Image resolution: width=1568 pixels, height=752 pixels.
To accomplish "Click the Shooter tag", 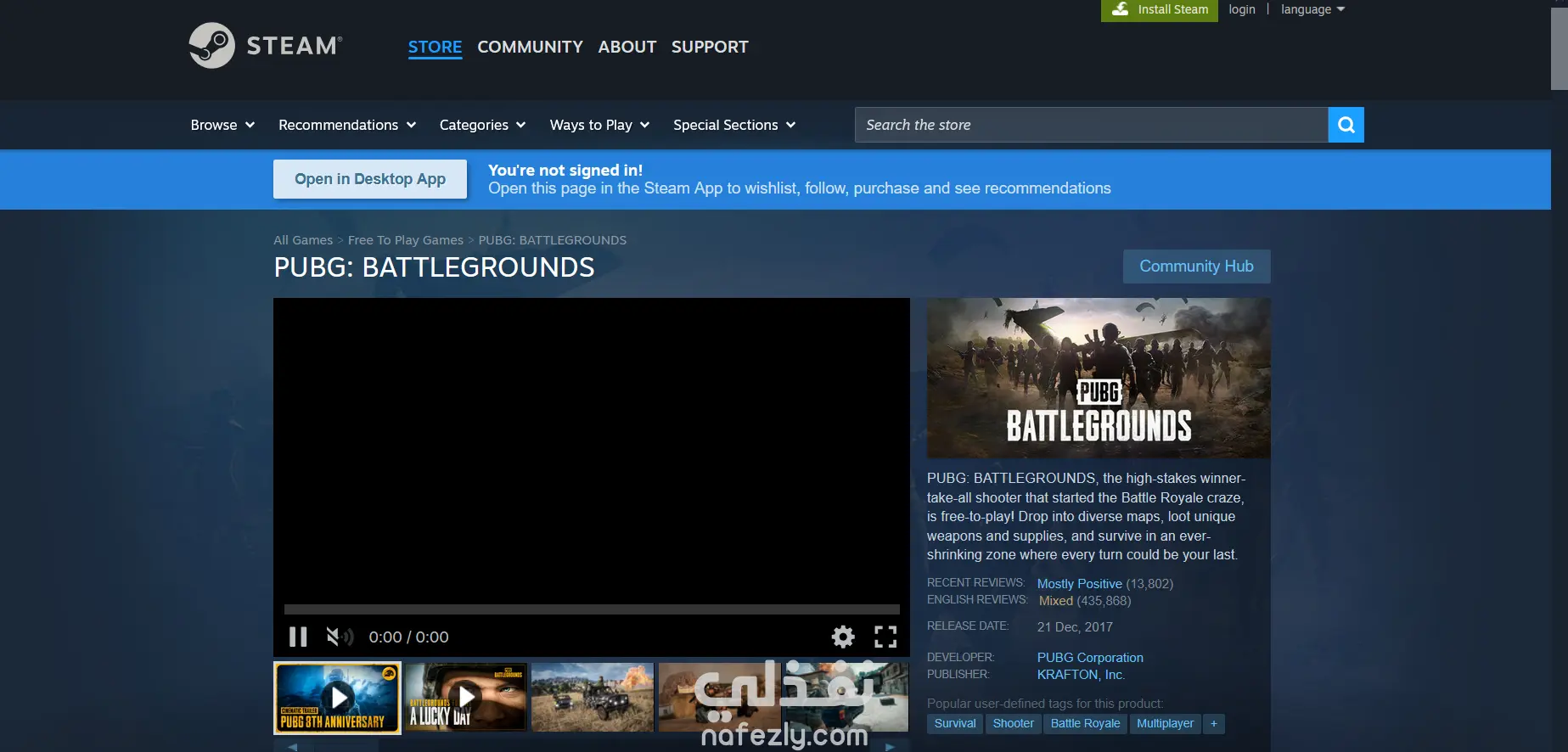I will click(x=1014, y=723).
